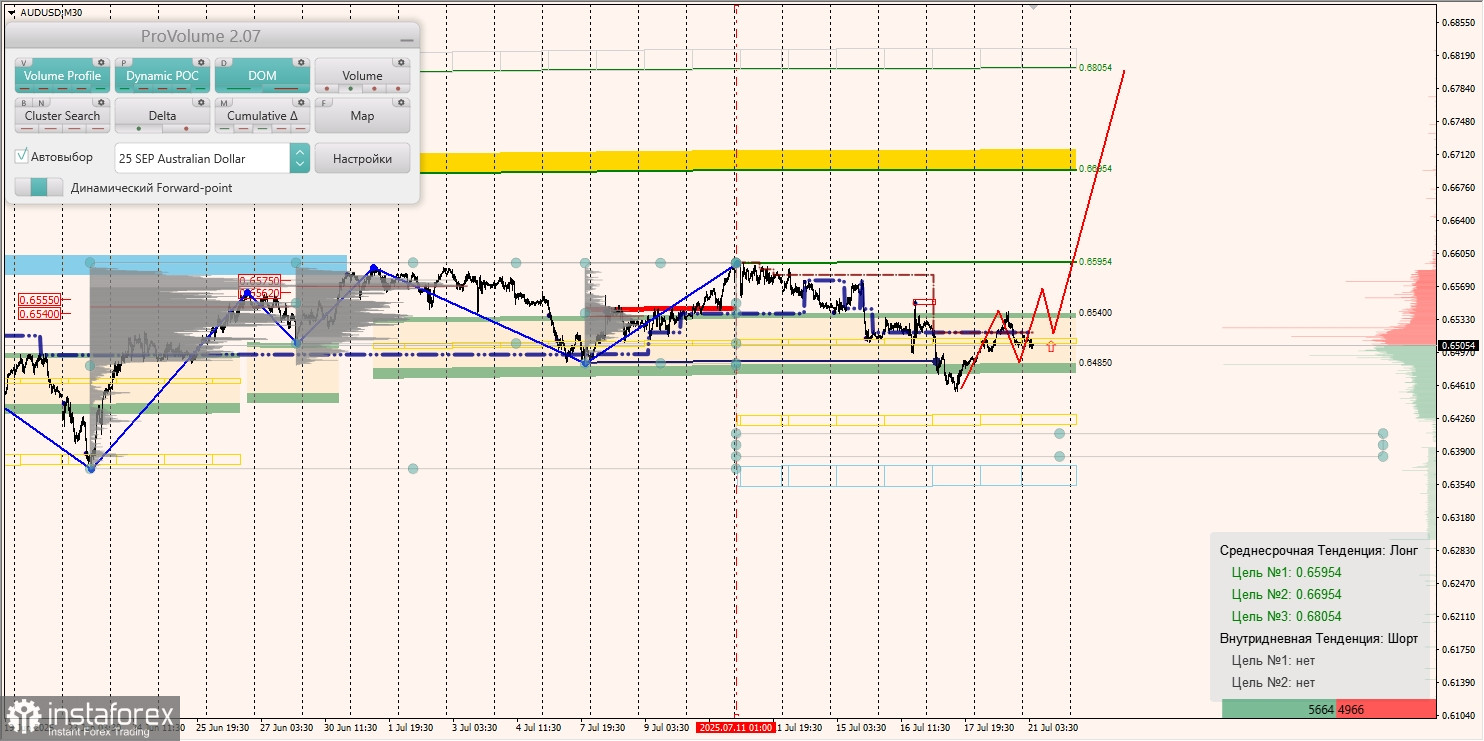
Task: Open the AUDUSD,M30 chart menu triangle
Action: (10, 13)
